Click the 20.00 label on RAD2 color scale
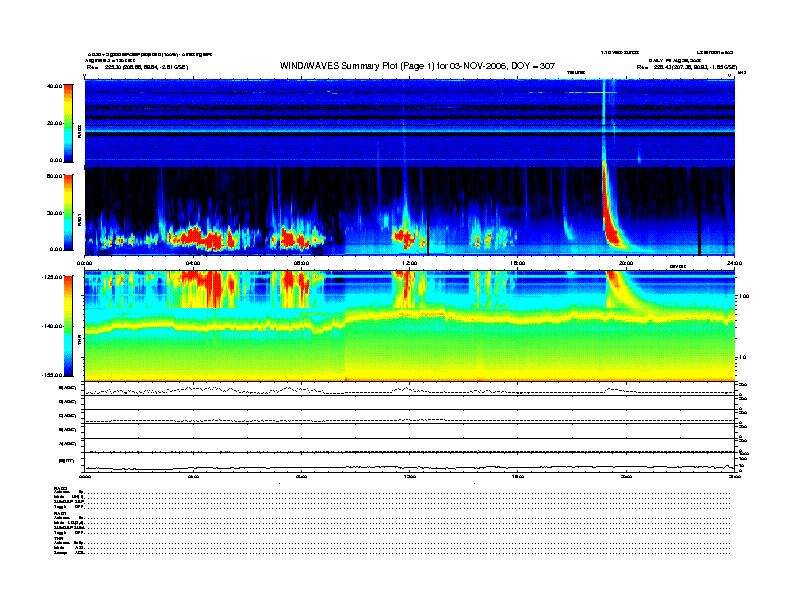This screenshot has height=612, width=792. [x=54, y=123]
